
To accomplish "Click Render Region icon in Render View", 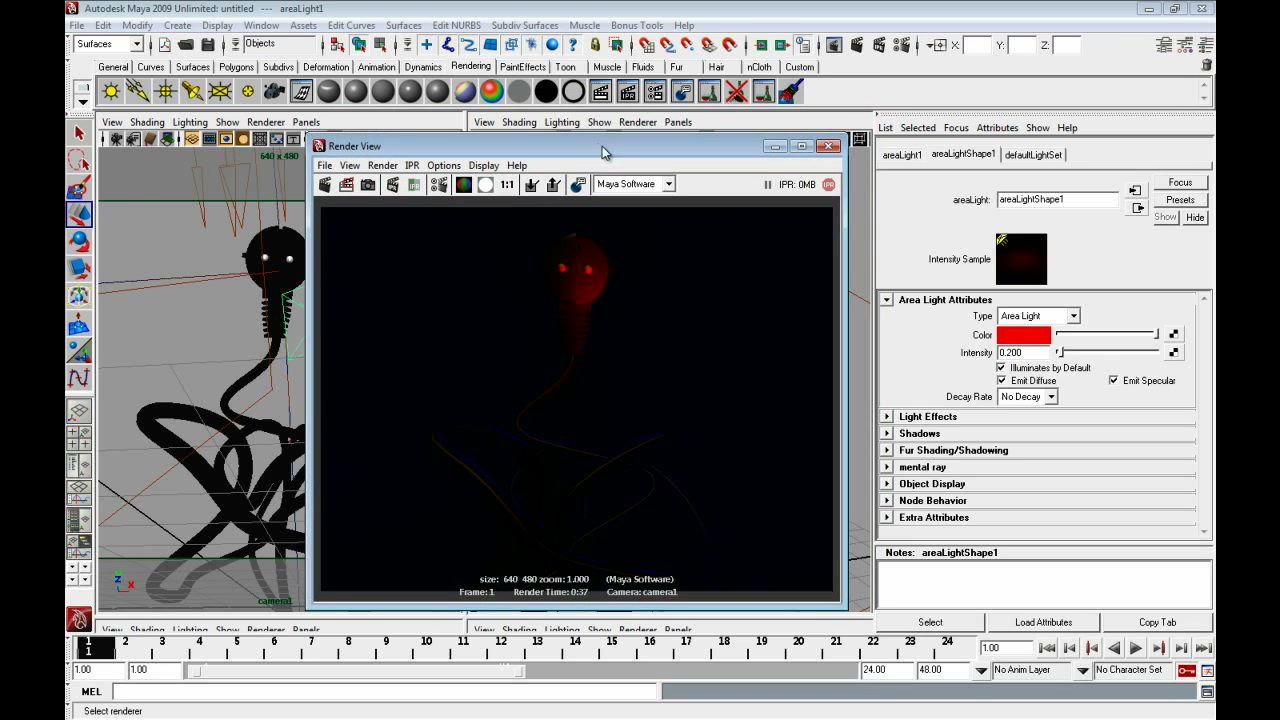I will [x=346, y=185].
